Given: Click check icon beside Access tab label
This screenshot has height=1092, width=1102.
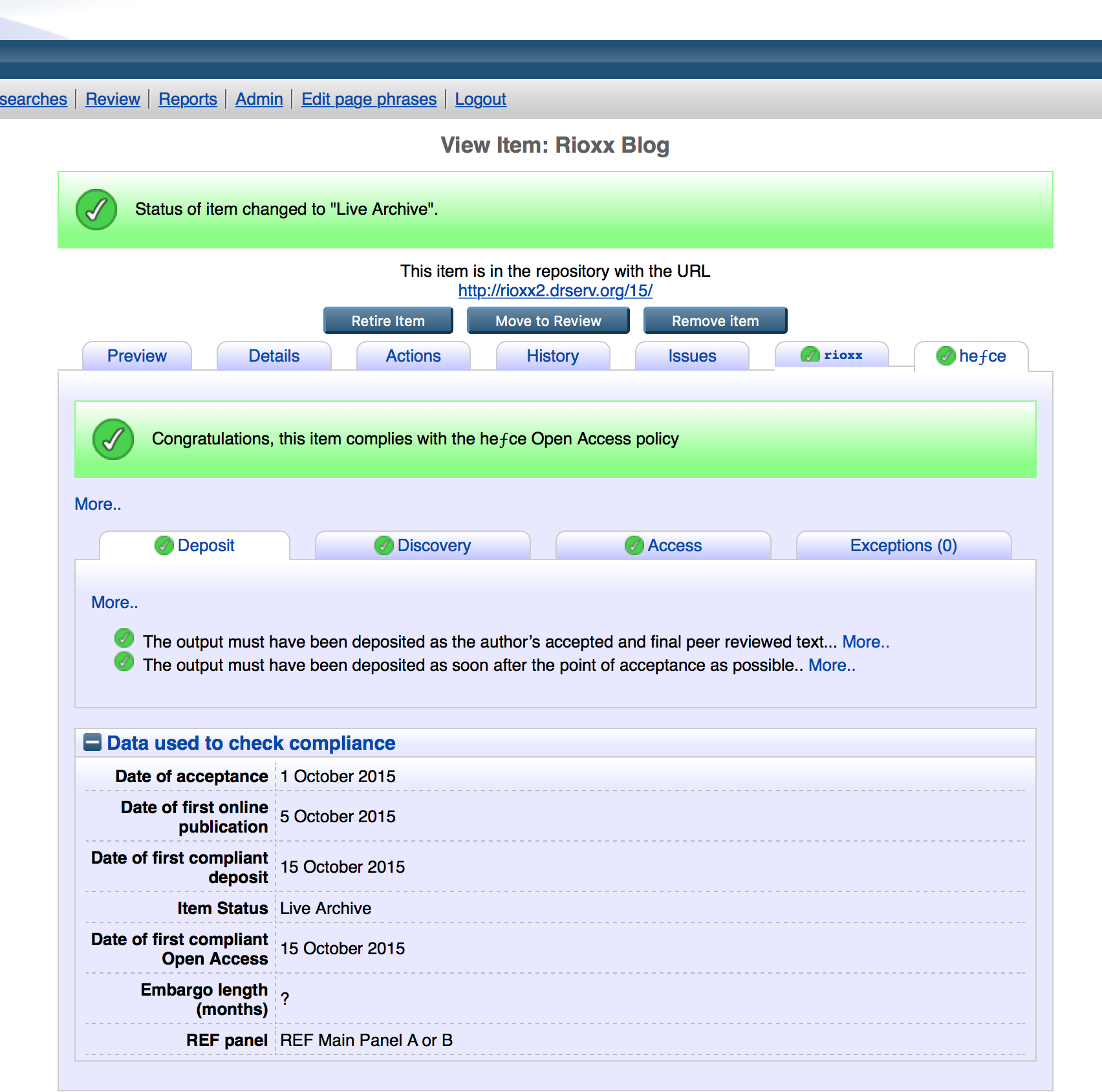Looking at the screenshot, I should point(634,545).
